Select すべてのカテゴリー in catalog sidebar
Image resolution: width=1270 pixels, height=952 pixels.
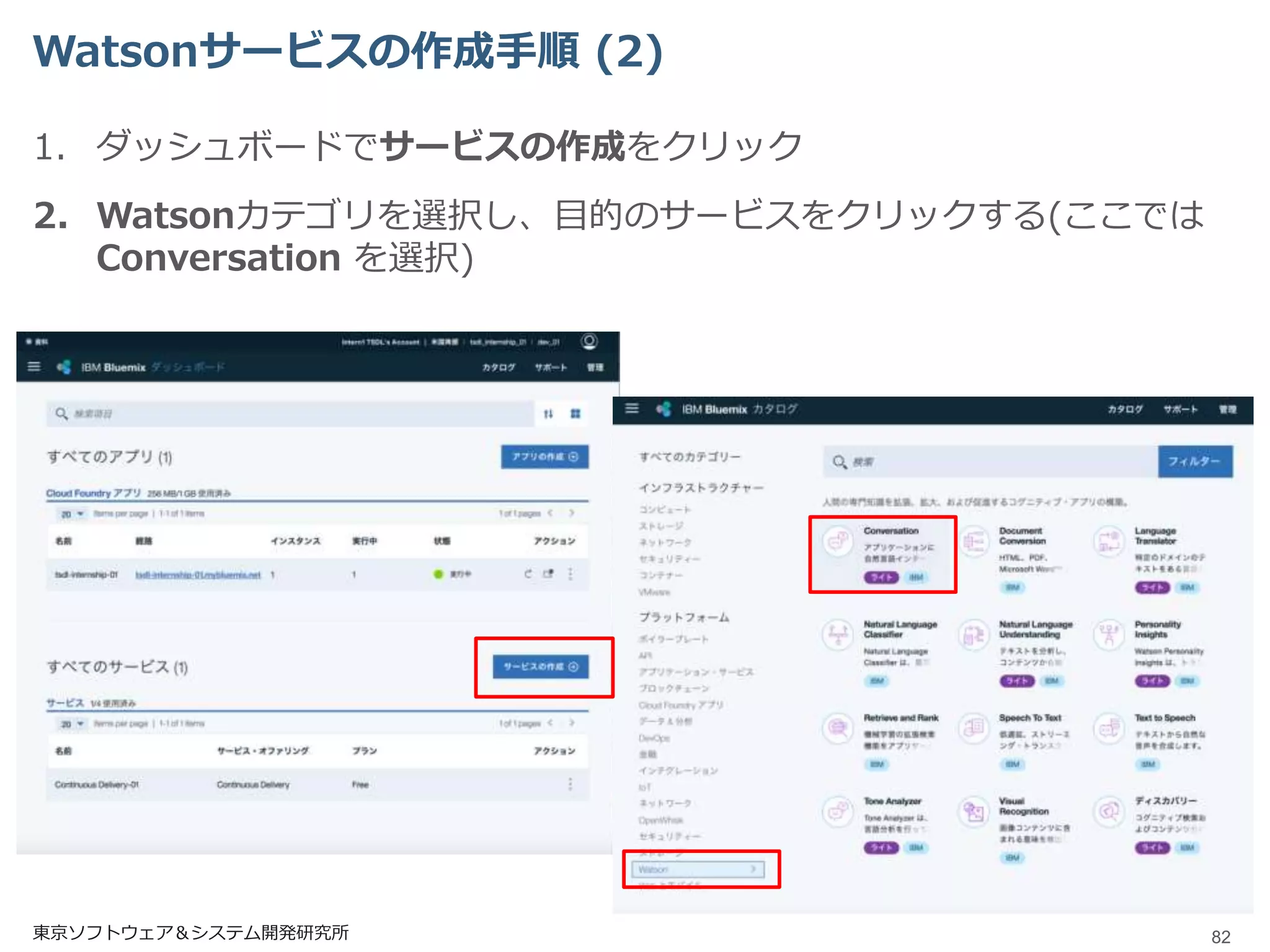(x=690, y=457)
